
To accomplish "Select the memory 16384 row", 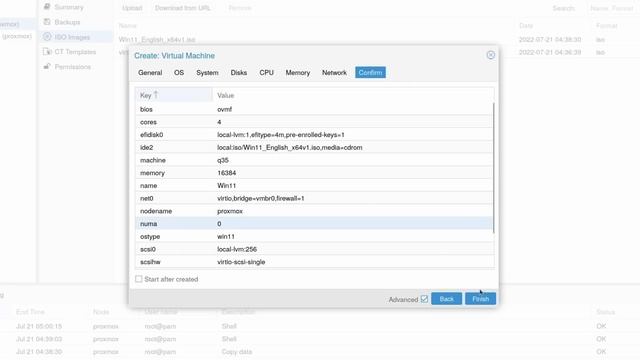I will pos(313,173).
